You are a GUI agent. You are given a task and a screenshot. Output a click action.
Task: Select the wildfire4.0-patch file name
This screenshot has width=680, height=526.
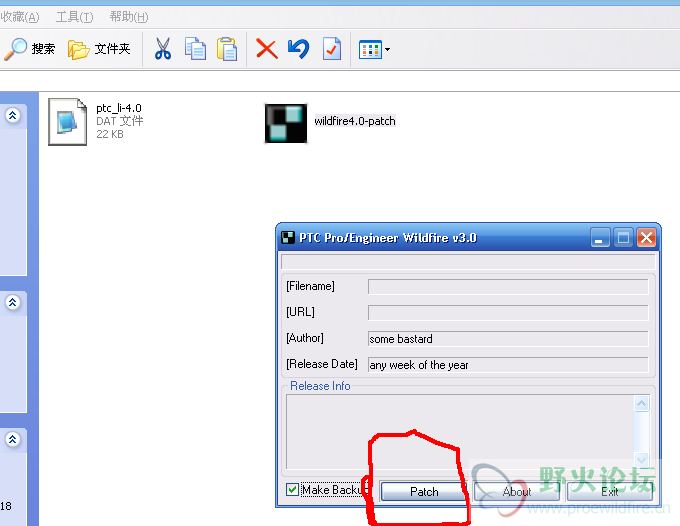pyautogui.click(x=355, y=121)
